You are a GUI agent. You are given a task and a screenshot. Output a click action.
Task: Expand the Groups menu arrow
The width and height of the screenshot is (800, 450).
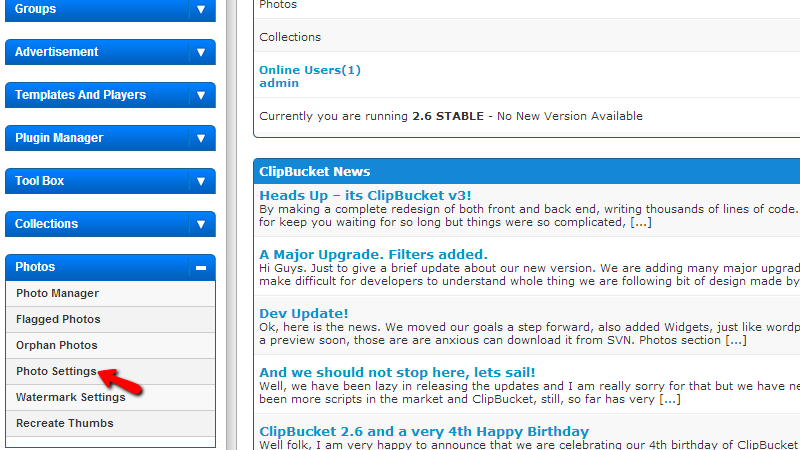coord(201,9)
